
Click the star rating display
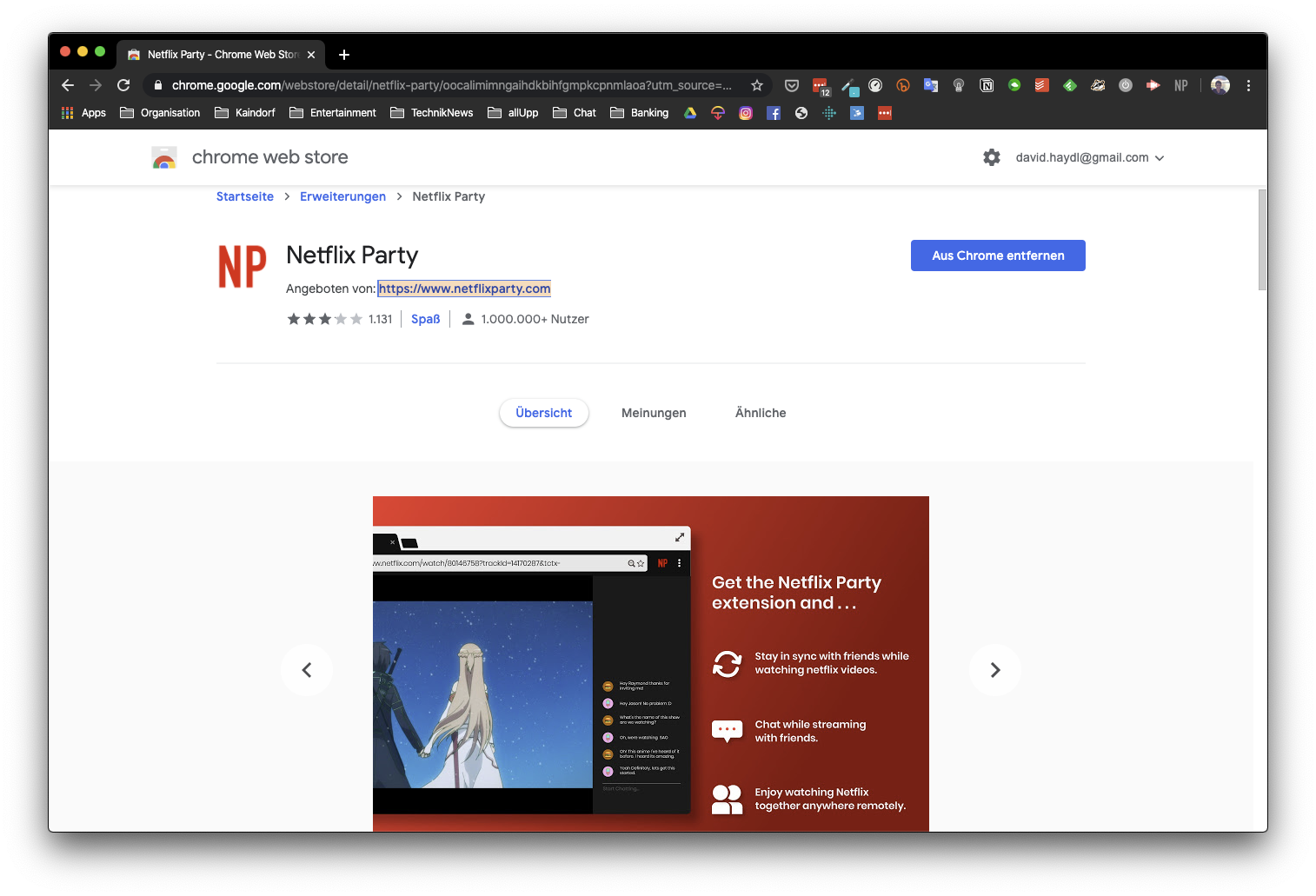325,319
